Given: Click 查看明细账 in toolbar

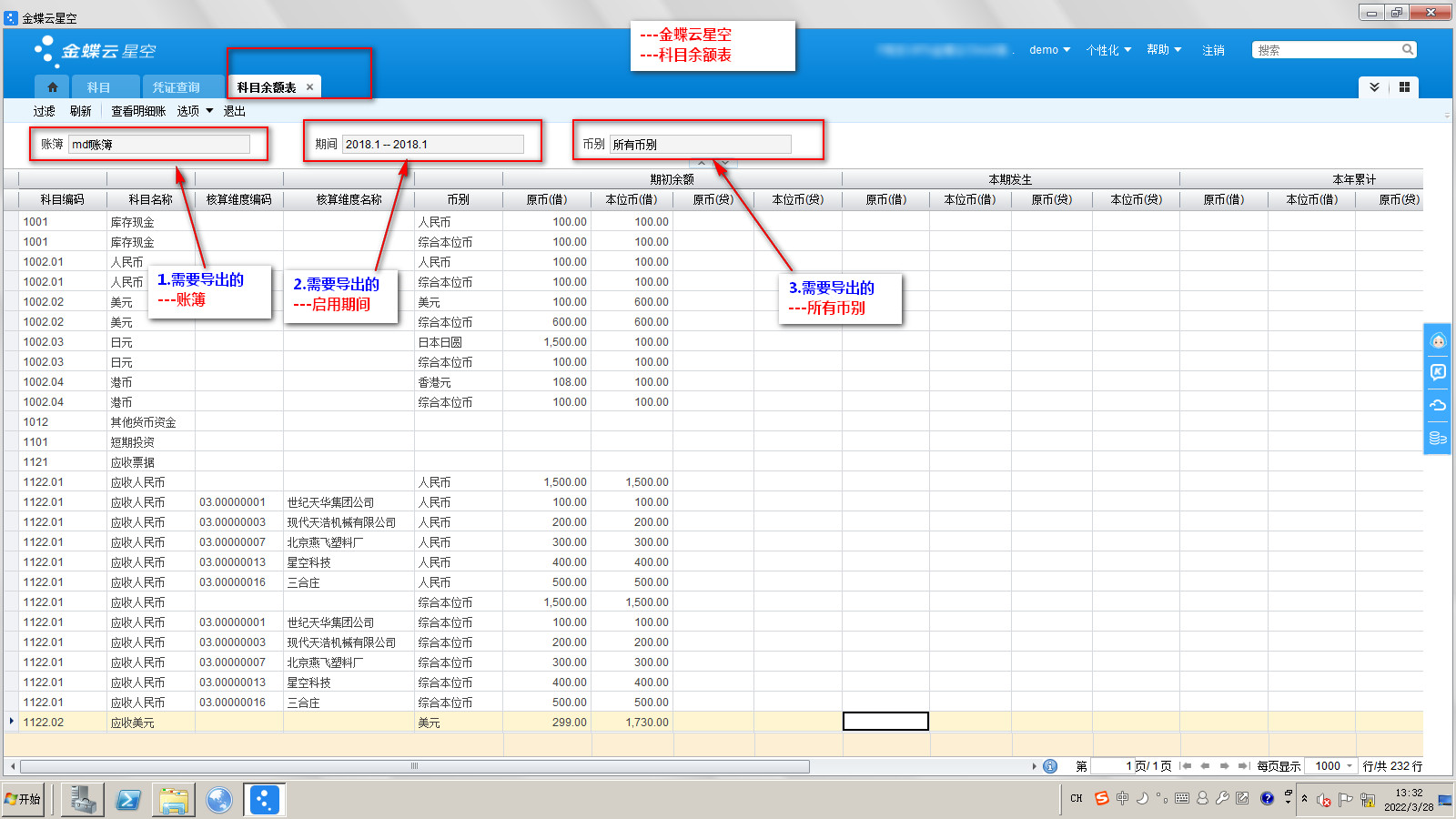Looking at the screenshot, I should coord(138,111).
